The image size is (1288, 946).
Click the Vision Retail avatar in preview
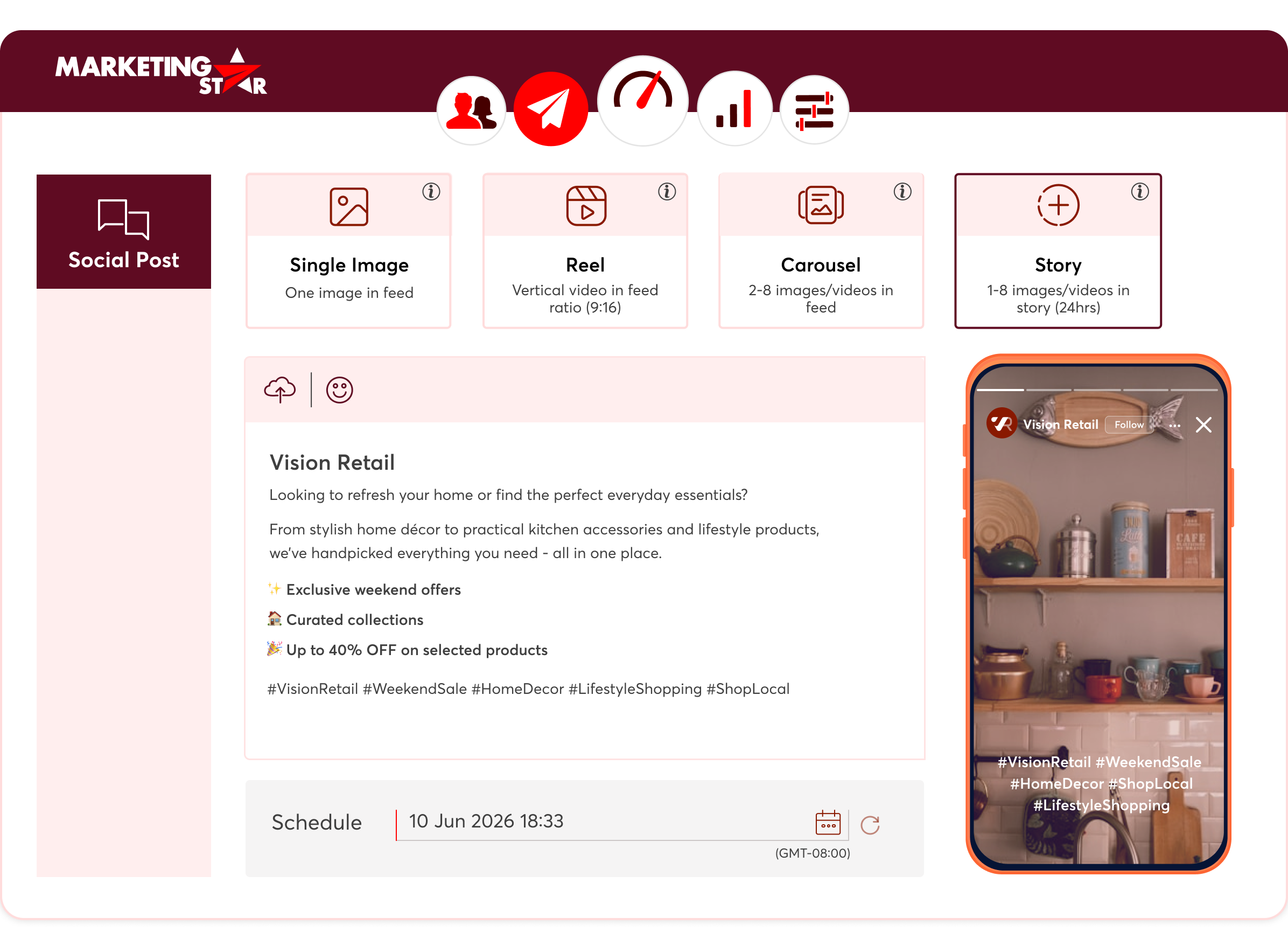pos(1002,423)
